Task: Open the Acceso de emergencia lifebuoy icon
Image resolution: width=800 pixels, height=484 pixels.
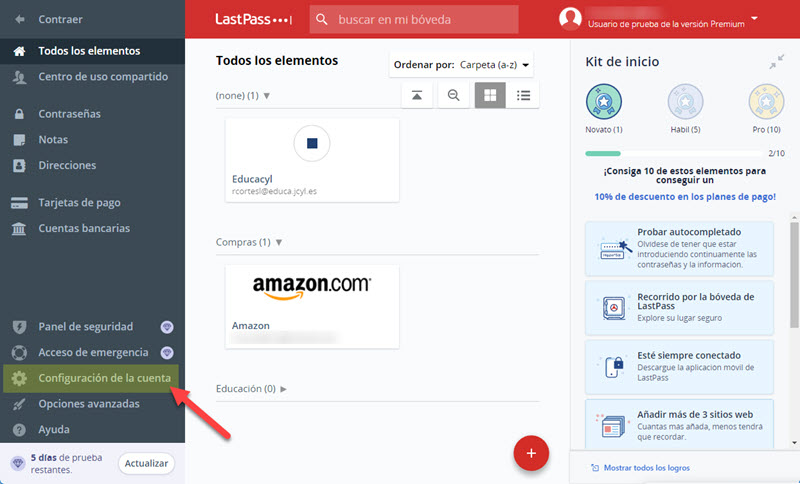Action: coord(19,352)
